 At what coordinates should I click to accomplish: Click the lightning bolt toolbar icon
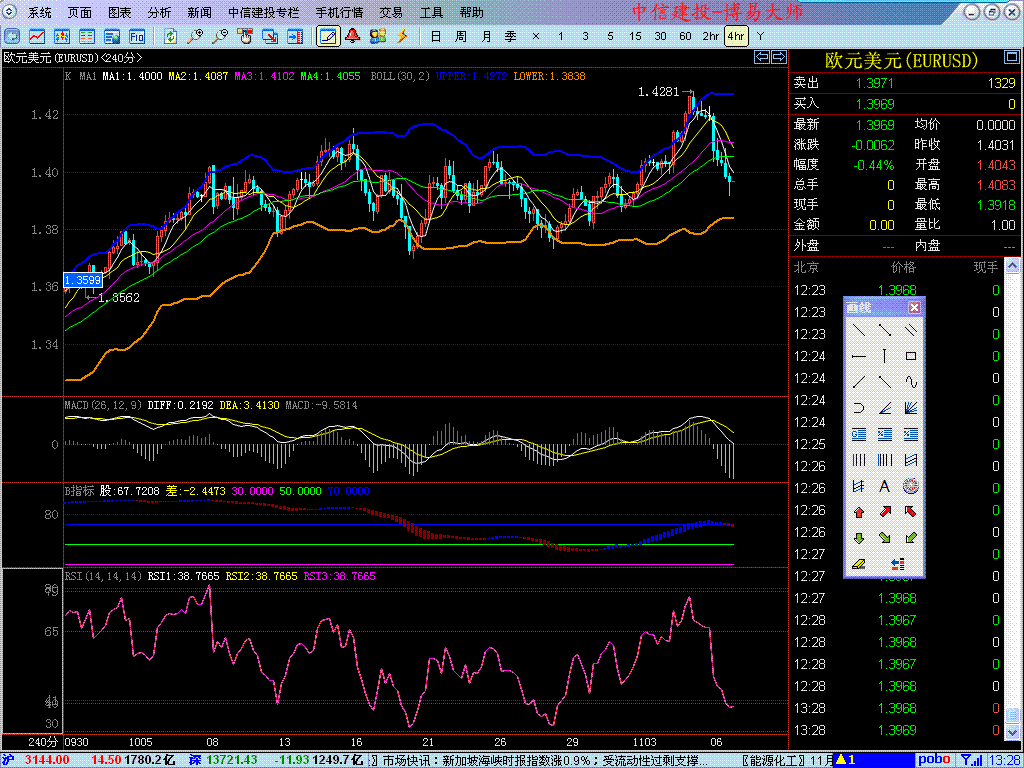pos(402,37)
